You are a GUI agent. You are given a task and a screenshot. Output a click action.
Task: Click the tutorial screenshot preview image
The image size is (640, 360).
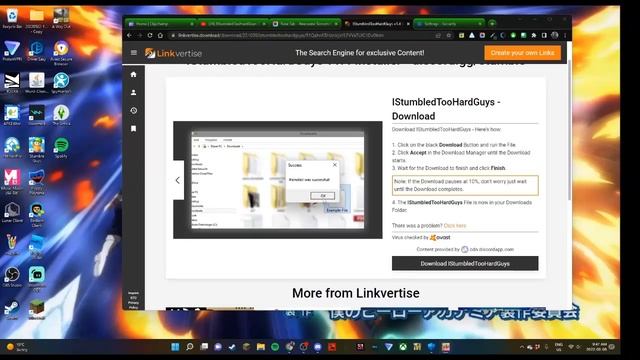[x=278, y=180]
